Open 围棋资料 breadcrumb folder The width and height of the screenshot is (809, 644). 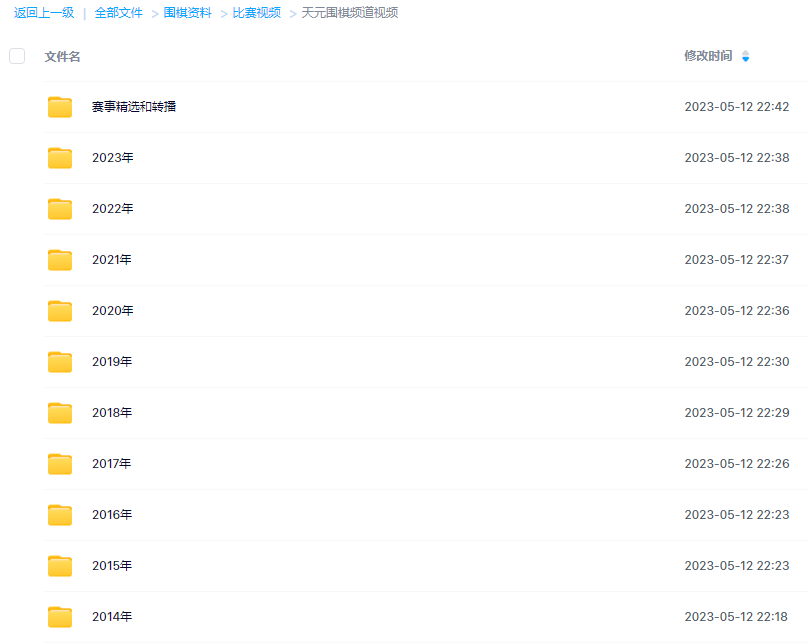tap(187, 13)
